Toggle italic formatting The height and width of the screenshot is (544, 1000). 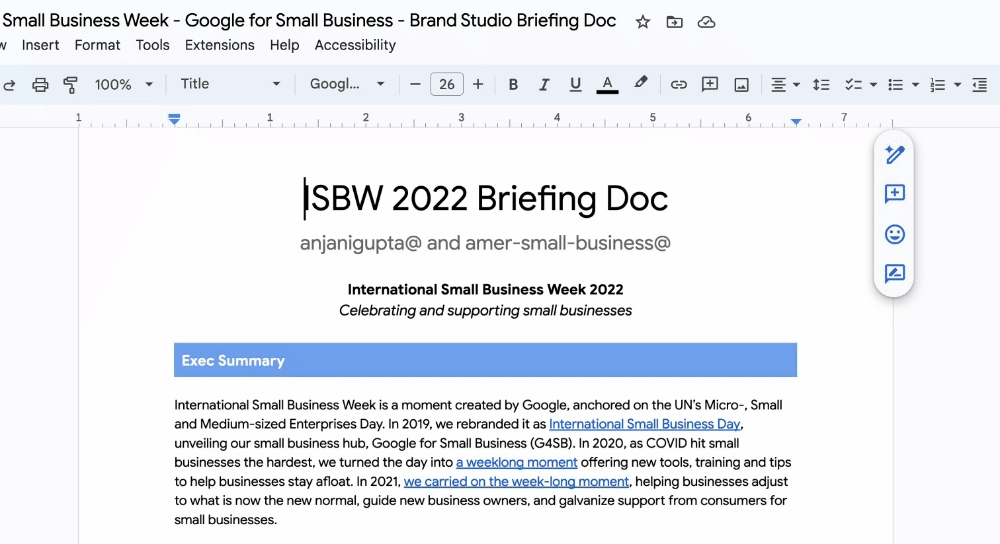tap(544, 85)
